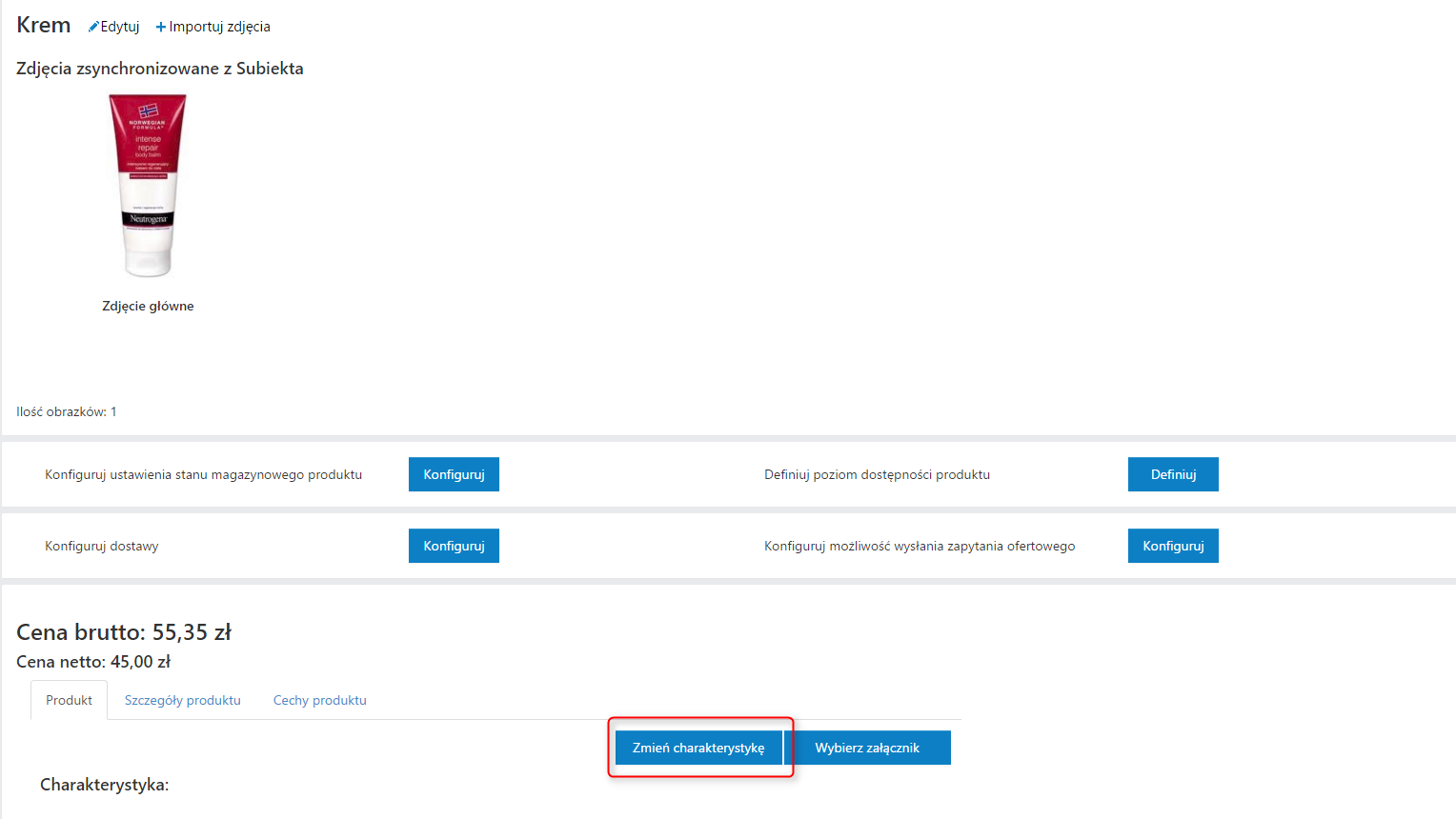Viewport: 1456px width, 819px height.
Task: Click the Zdjęcie główne caption
Action: pyautogui.click(x=148, y=306)
